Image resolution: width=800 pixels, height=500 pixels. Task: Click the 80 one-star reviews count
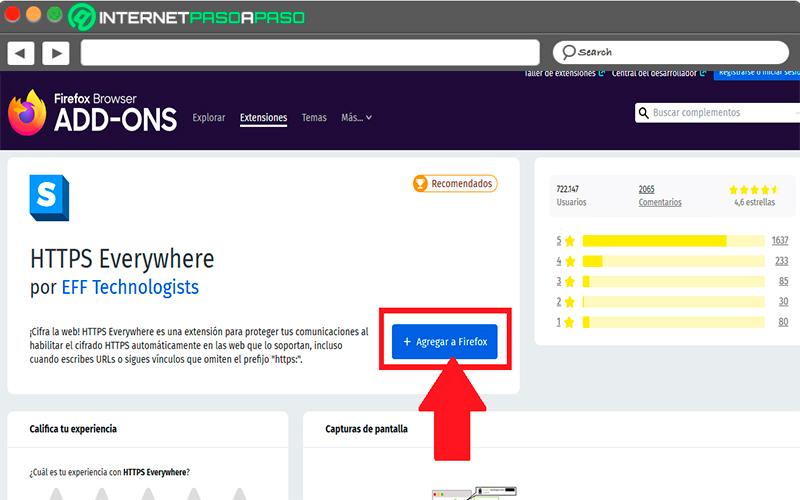pyautogui.click(x=783, y=322)
